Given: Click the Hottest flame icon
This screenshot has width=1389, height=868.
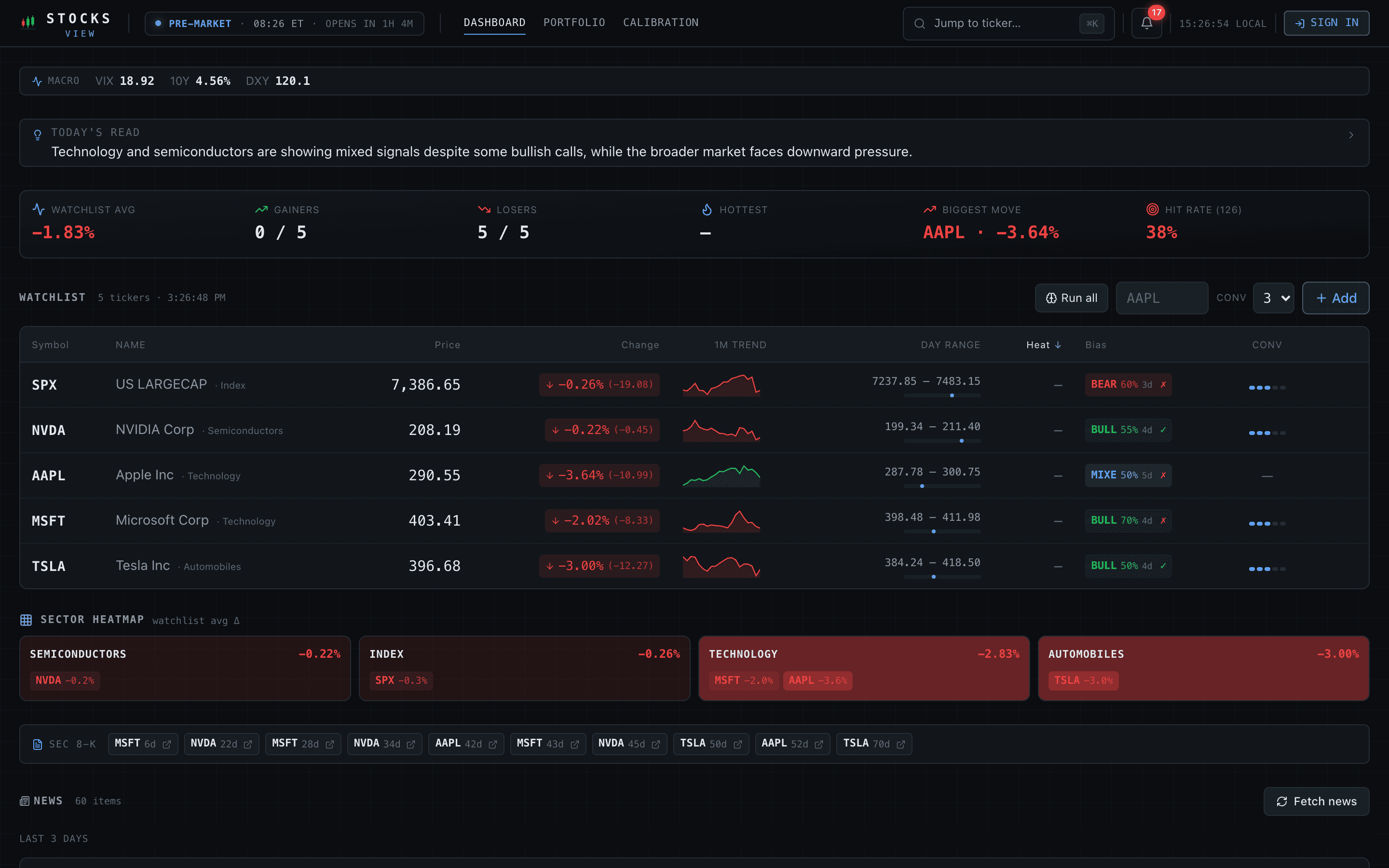Looking at the screenshot, I should coord(707,210).
